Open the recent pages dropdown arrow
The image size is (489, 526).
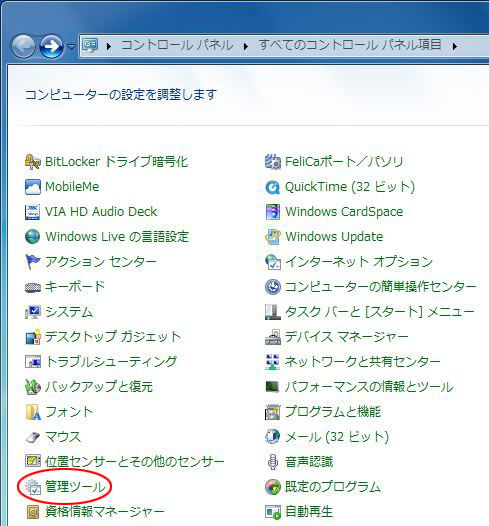click(x=71, y=46)
